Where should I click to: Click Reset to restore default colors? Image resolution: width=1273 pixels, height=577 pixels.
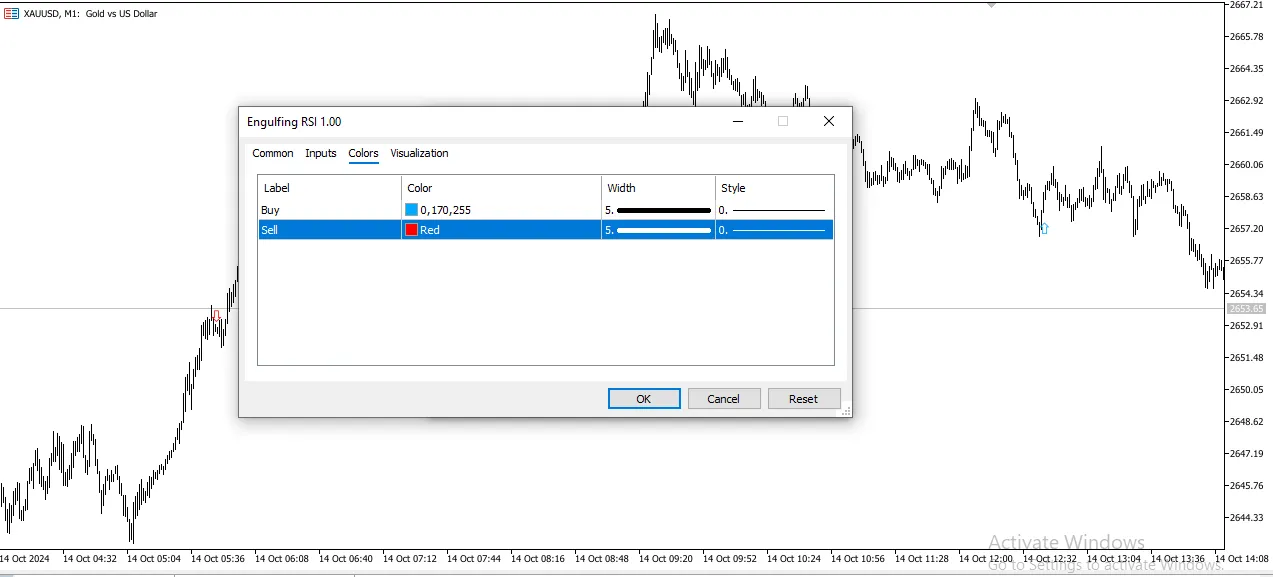click(x=803, y=399)
